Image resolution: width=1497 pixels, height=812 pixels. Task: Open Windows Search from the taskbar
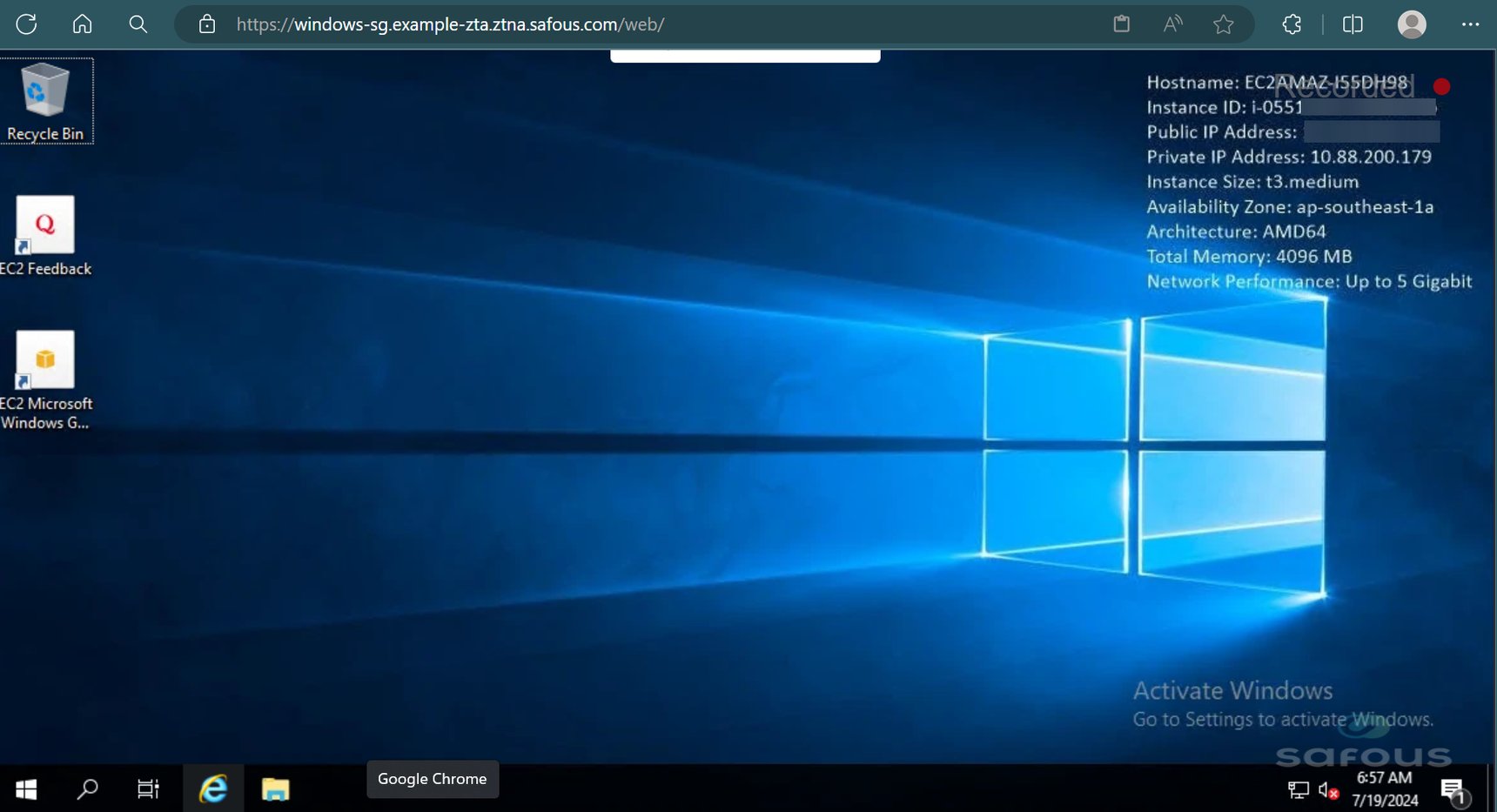[86, 789]
